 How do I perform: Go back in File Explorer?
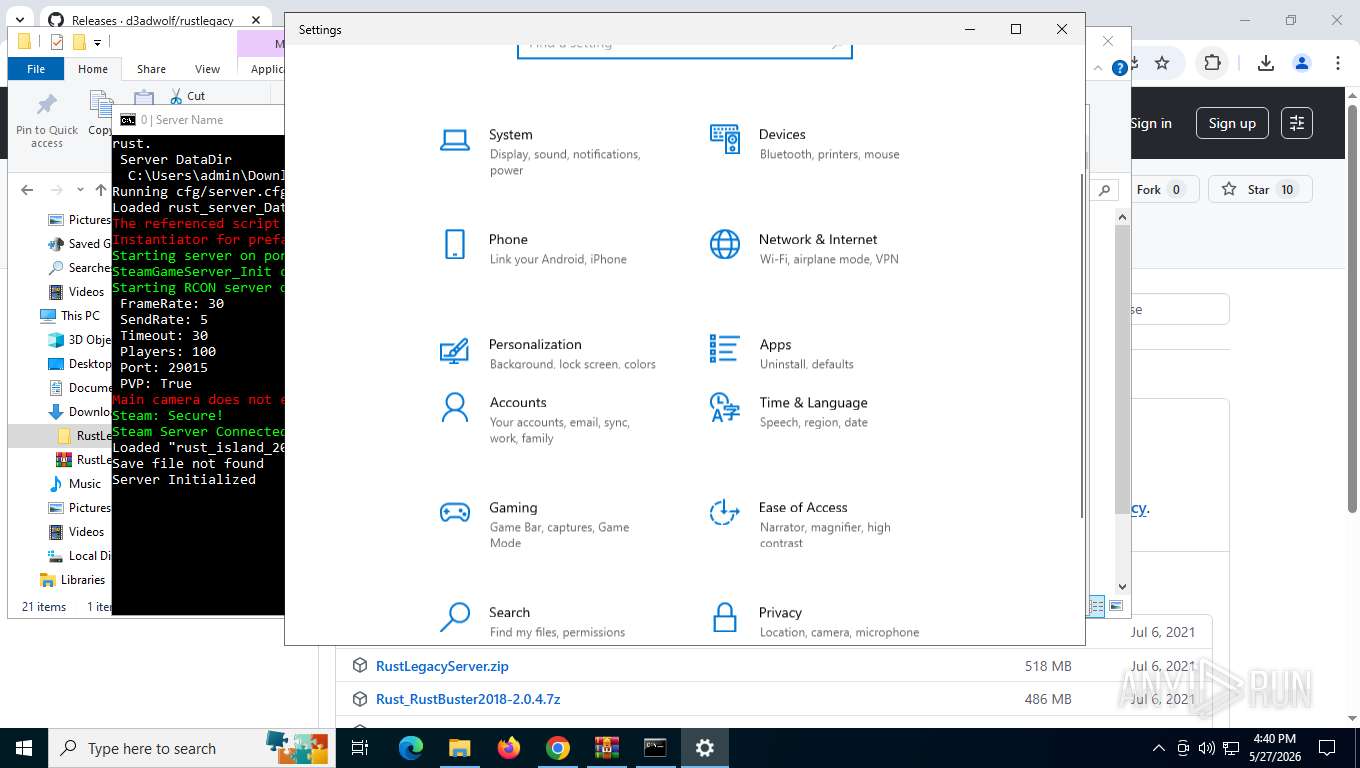click(x=27, y=190)
